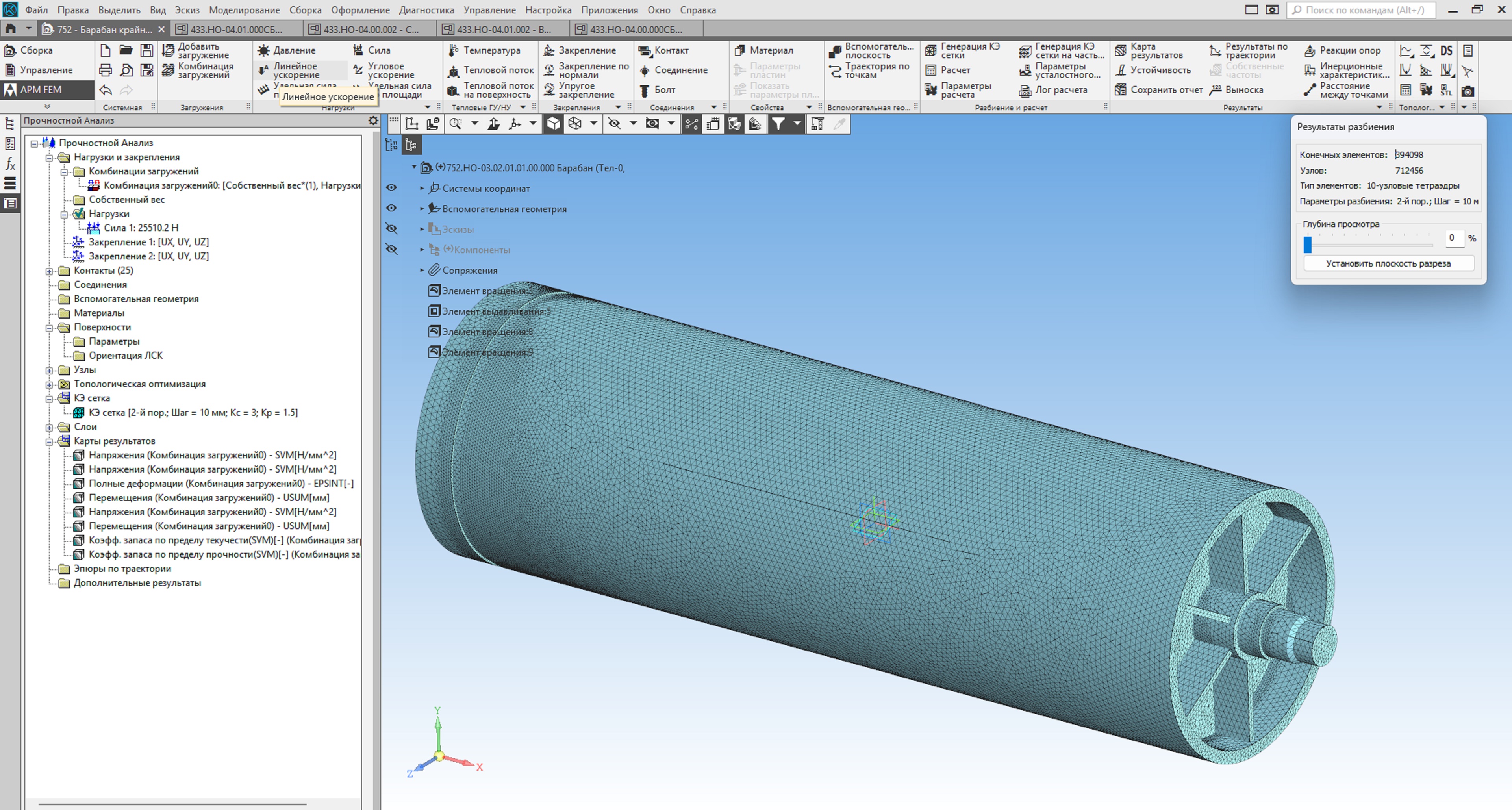Click the Установить плоскость разреза button
This screenshot has width=1512, height=810.
coord(1388,263)
